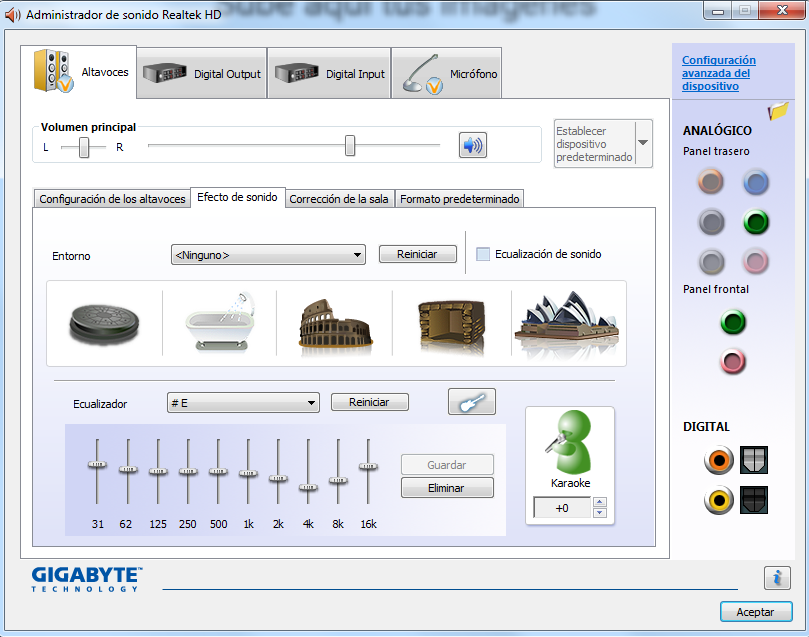
Task: Open Formato predeterminado tab
Action: pos(460,199)
